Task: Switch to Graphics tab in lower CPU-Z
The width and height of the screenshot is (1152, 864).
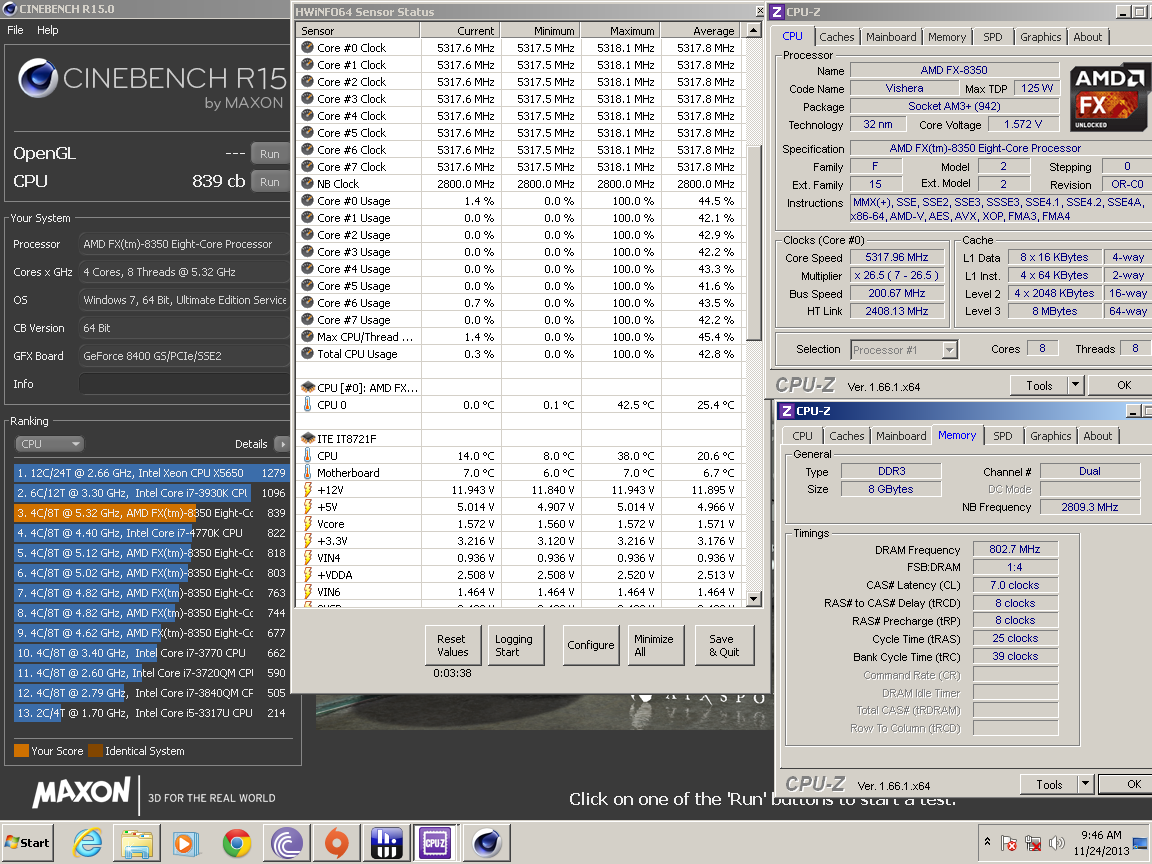Action: click(1051, 436)
